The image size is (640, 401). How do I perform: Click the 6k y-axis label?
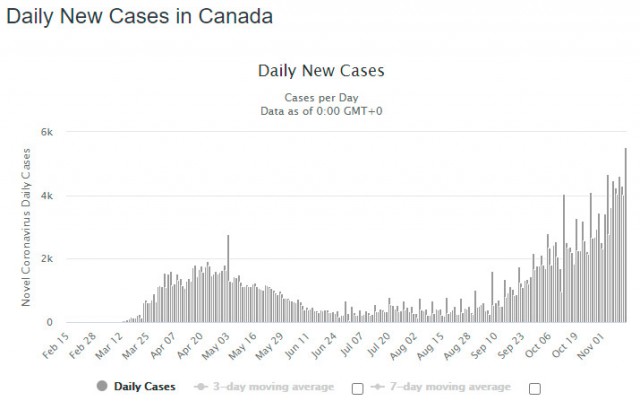47,132
